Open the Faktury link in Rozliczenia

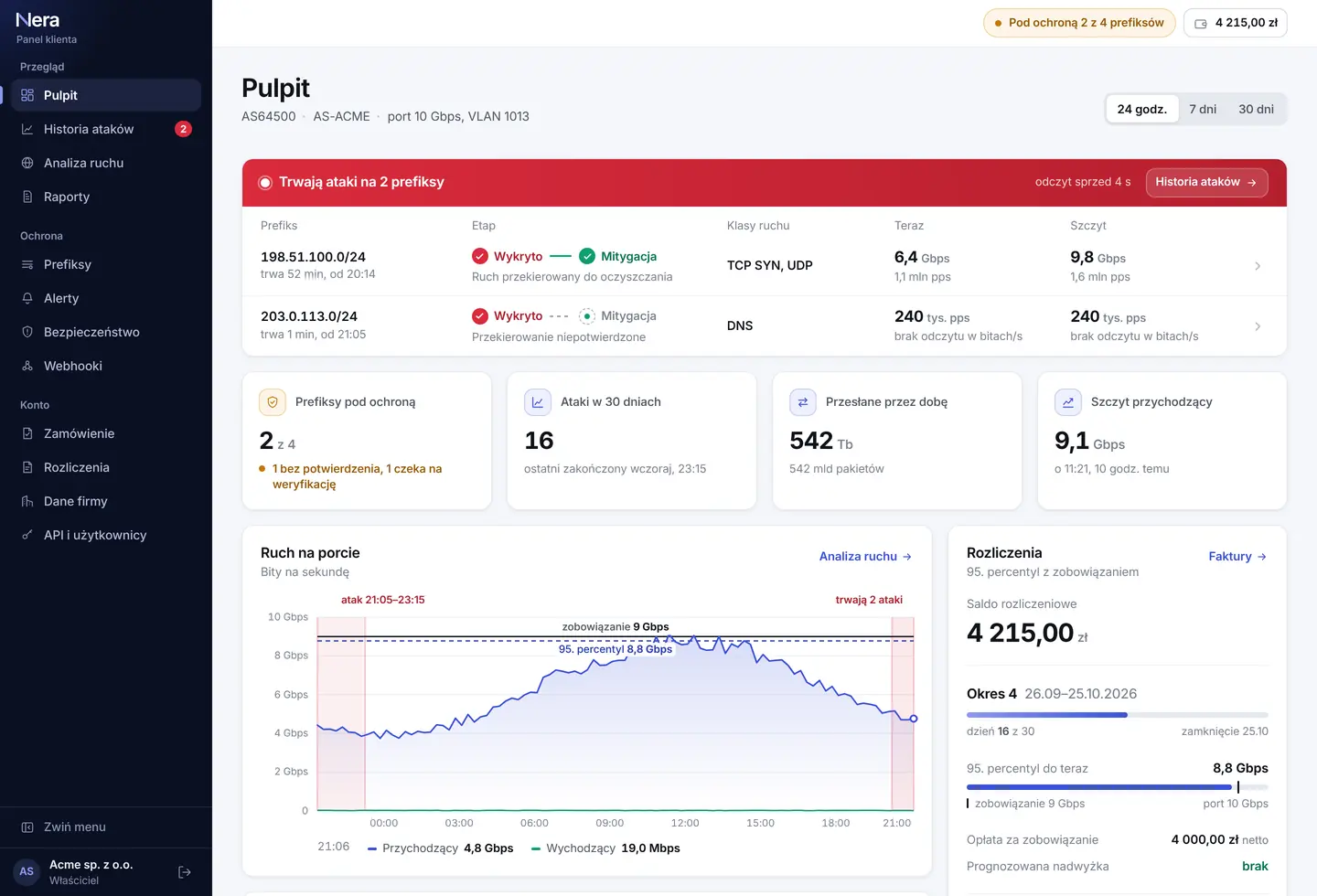click(1237, 556)
